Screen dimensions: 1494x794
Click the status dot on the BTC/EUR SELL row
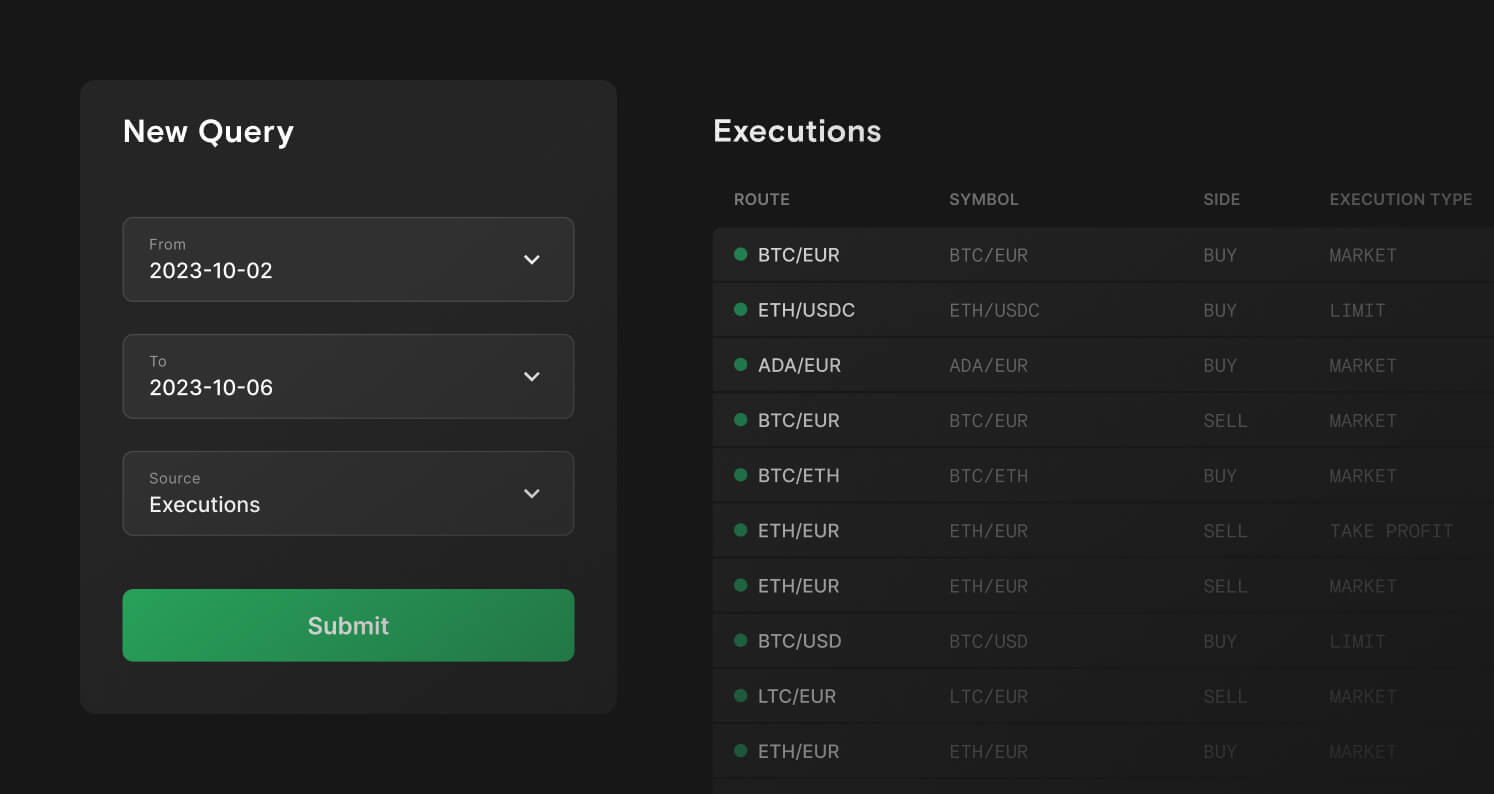[x=741, y=420]
